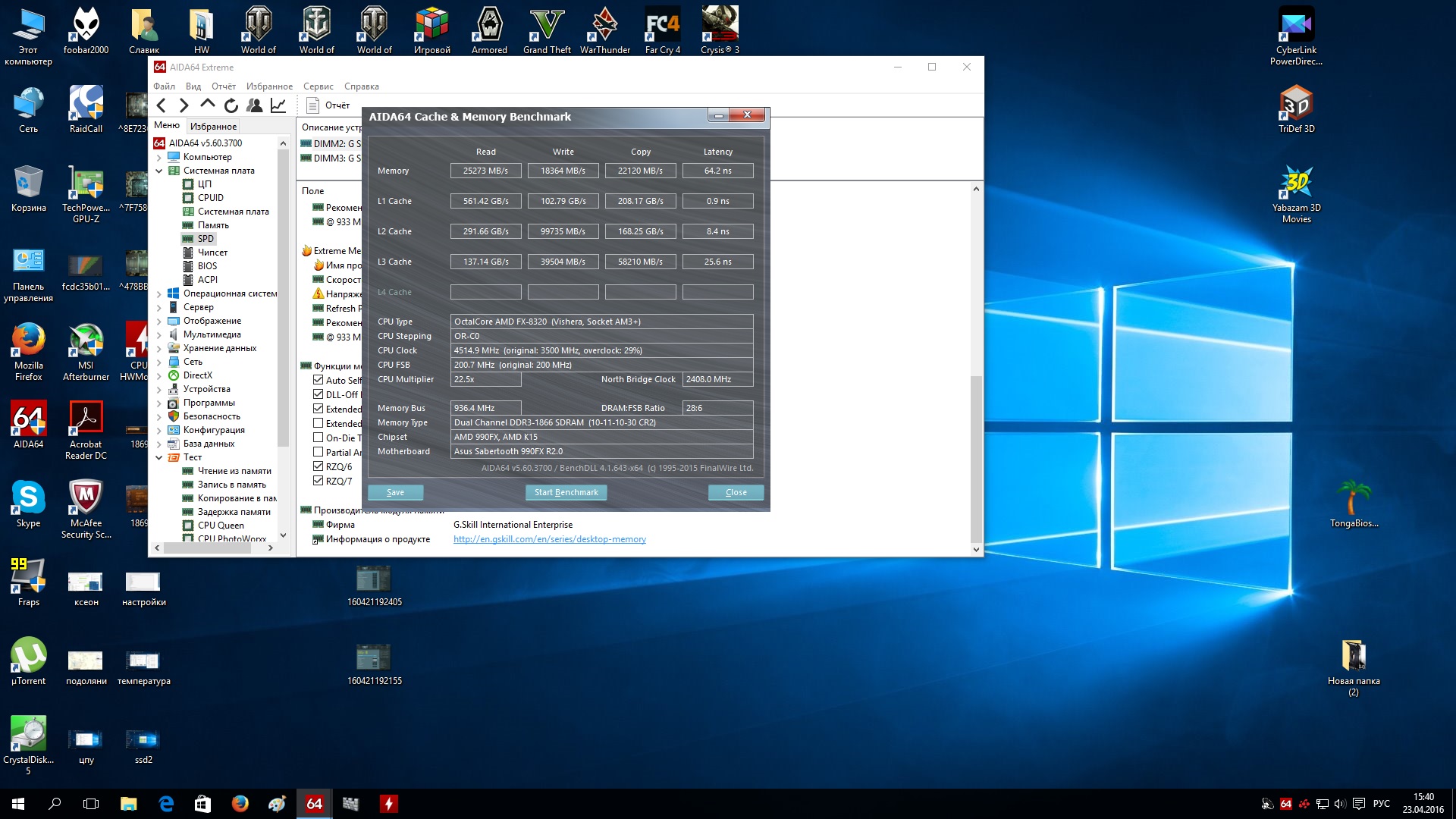The height and width of the screenshot is (819, 1456).
Task: Click the right pane vertical scrollbar
Action: coord(976,455)
